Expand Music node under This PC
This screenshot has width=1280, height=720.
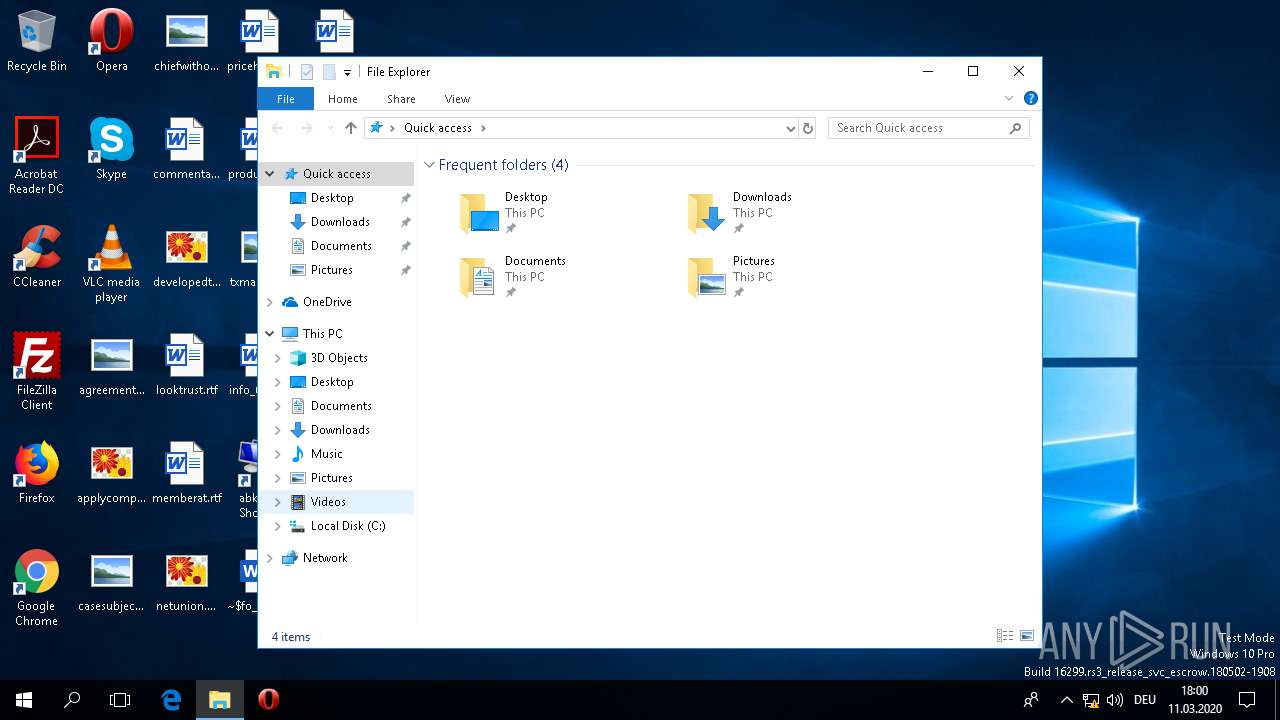click(x=278, y=454)
